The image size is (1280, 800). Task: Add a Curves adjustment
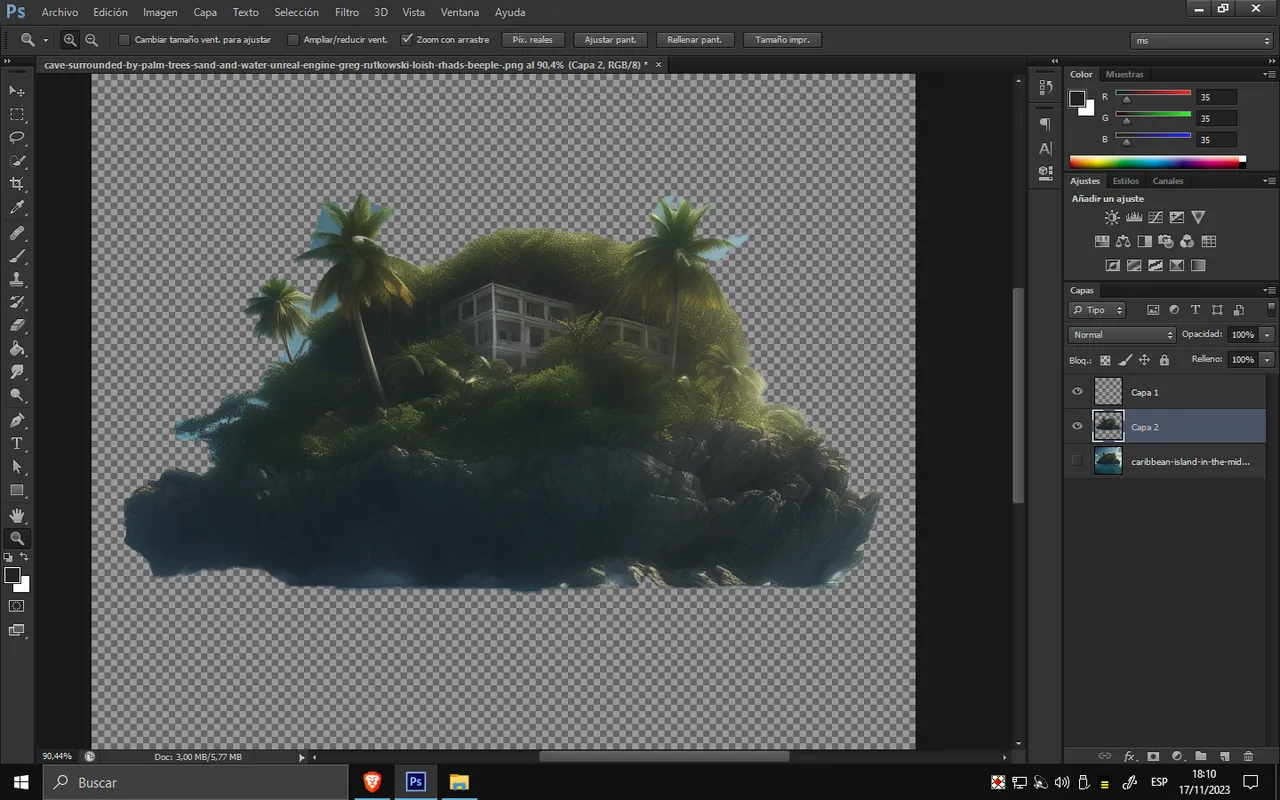tap(1155, 217)
